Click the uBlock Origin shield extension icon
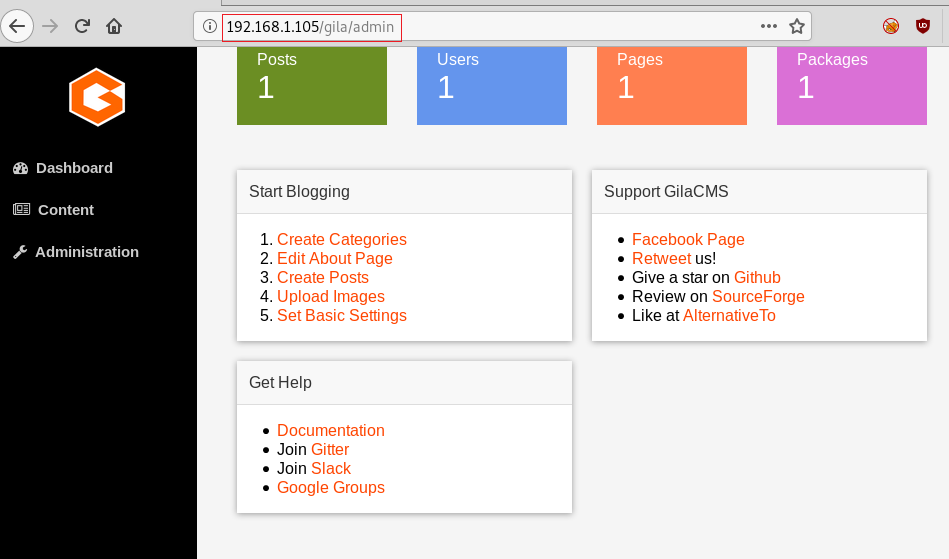This screenshot has width=949, height=559. 922,26
